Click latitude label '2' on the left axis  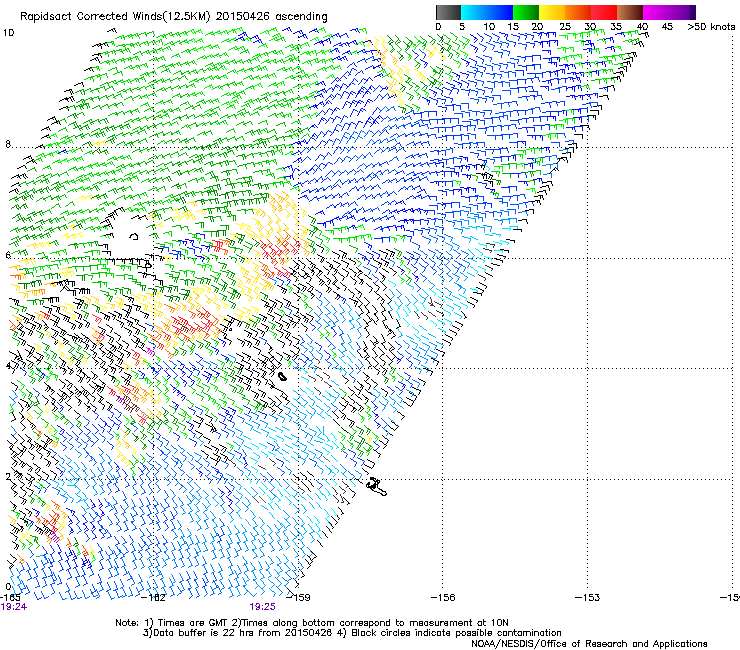click(x=8, y=476)
